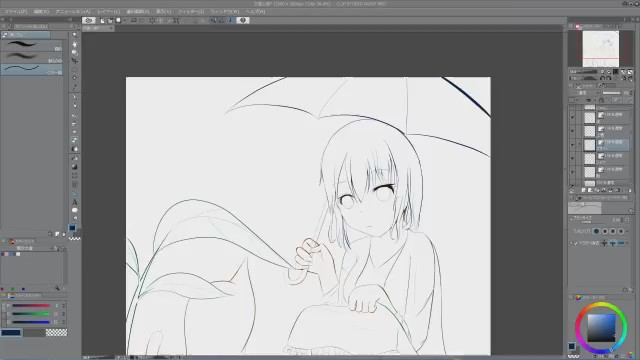Screen dimensions: 640x360
Task: Adjust the red RGB color slider
Action: (x=31, y=305)
